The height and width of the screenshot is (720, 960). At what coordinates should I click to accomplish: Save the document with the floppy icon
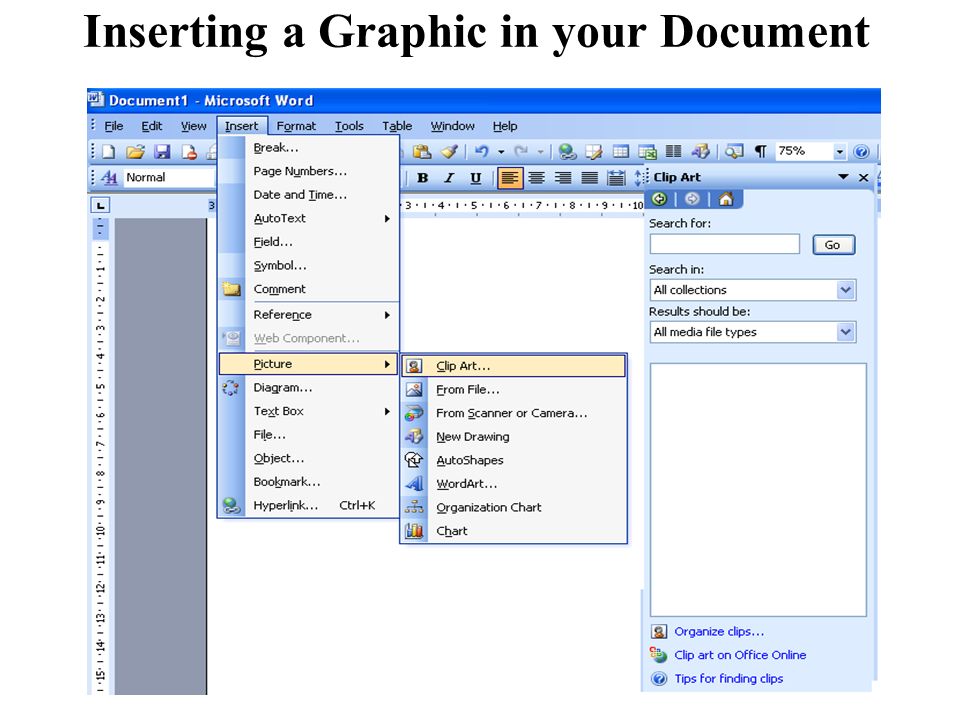pos(162,152)
